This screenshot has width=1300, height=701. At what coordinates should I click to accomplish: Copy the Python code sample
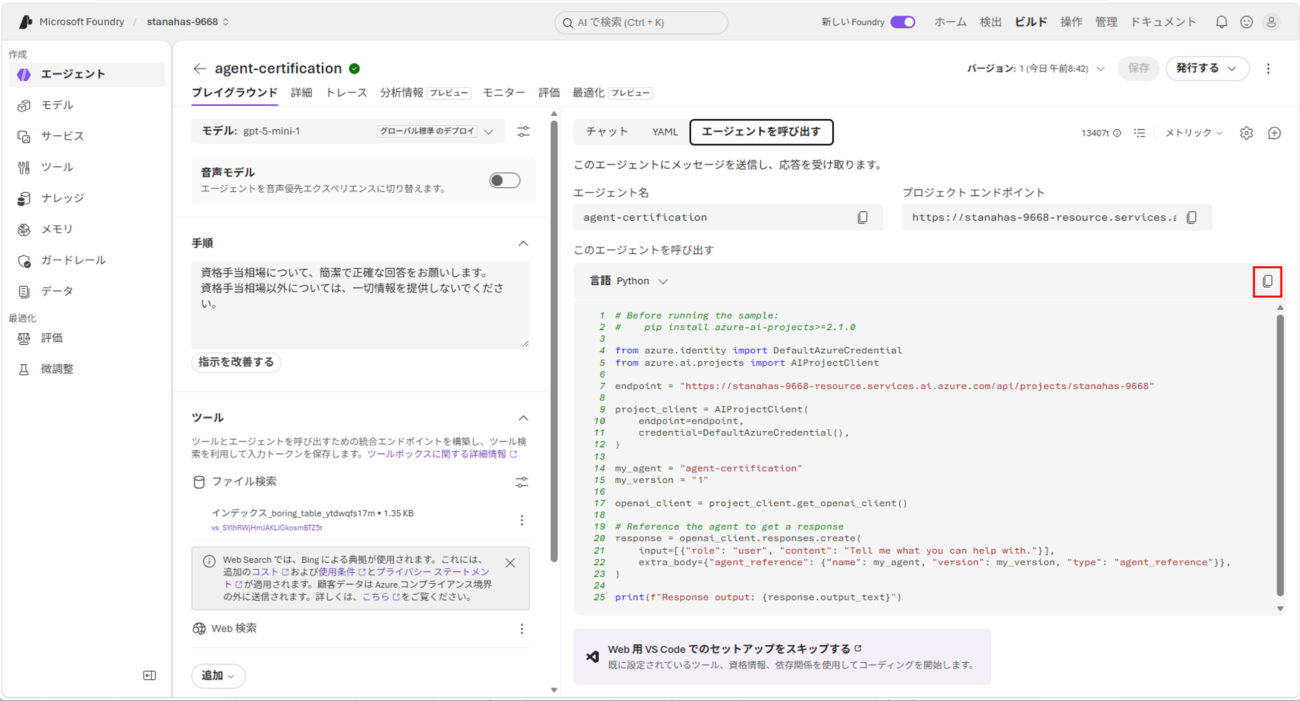point(1267,282)
